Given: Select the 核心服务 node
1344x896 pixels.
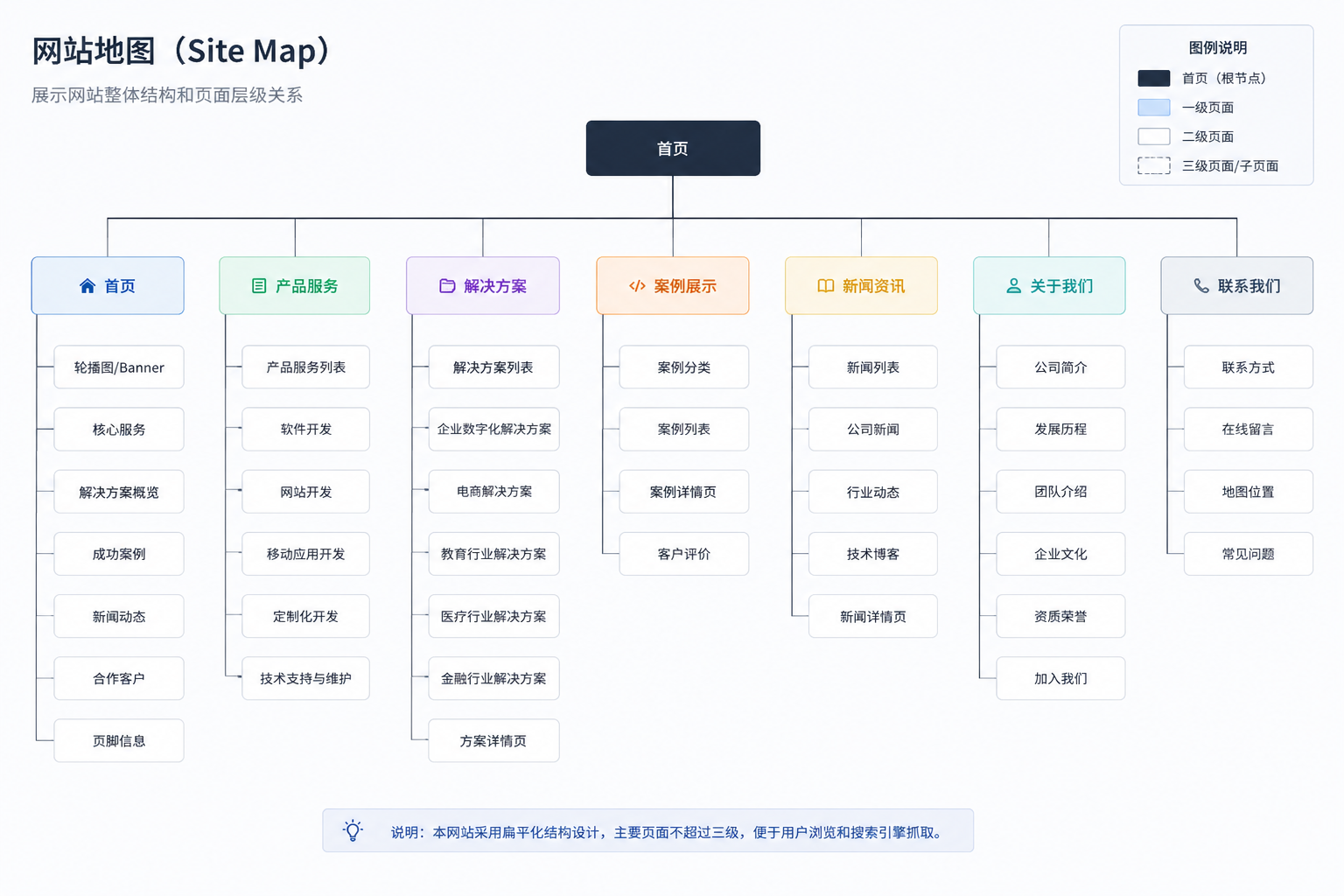Looking at the screenshot, I should click(x=119, y=430).
